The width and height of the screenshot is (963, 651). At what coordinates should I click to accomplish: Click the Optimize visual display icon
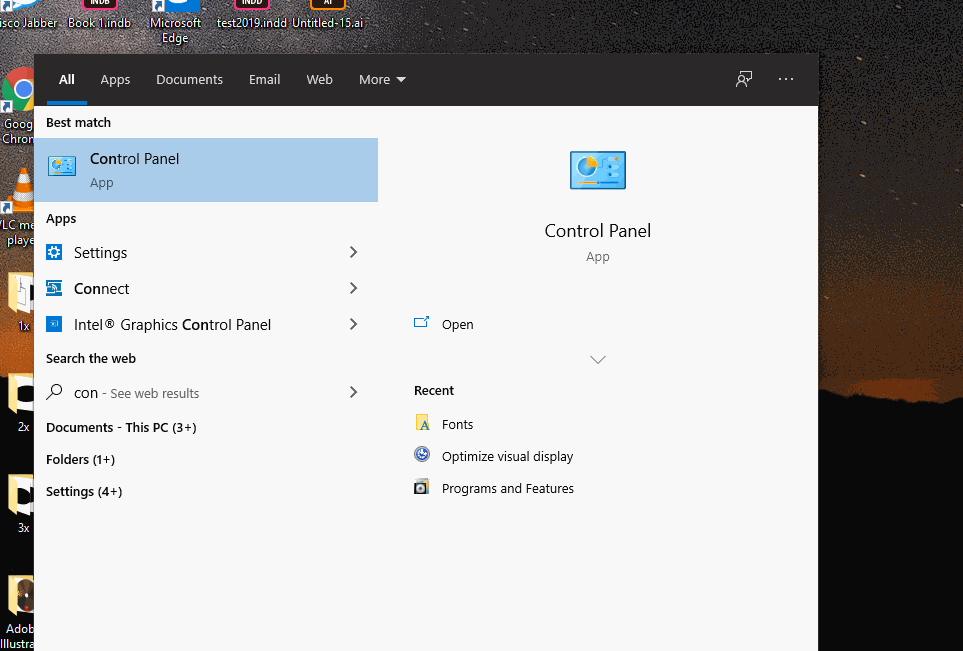pos(422,454)
